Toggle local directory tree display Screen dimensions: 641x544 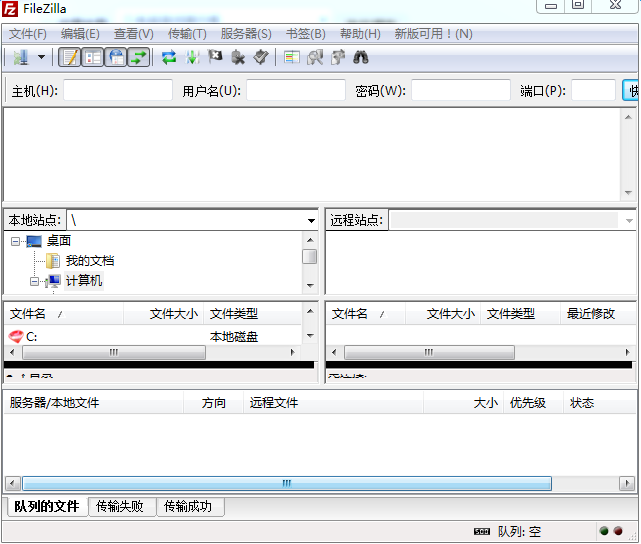pyautogui.click(x=92, y=57)
